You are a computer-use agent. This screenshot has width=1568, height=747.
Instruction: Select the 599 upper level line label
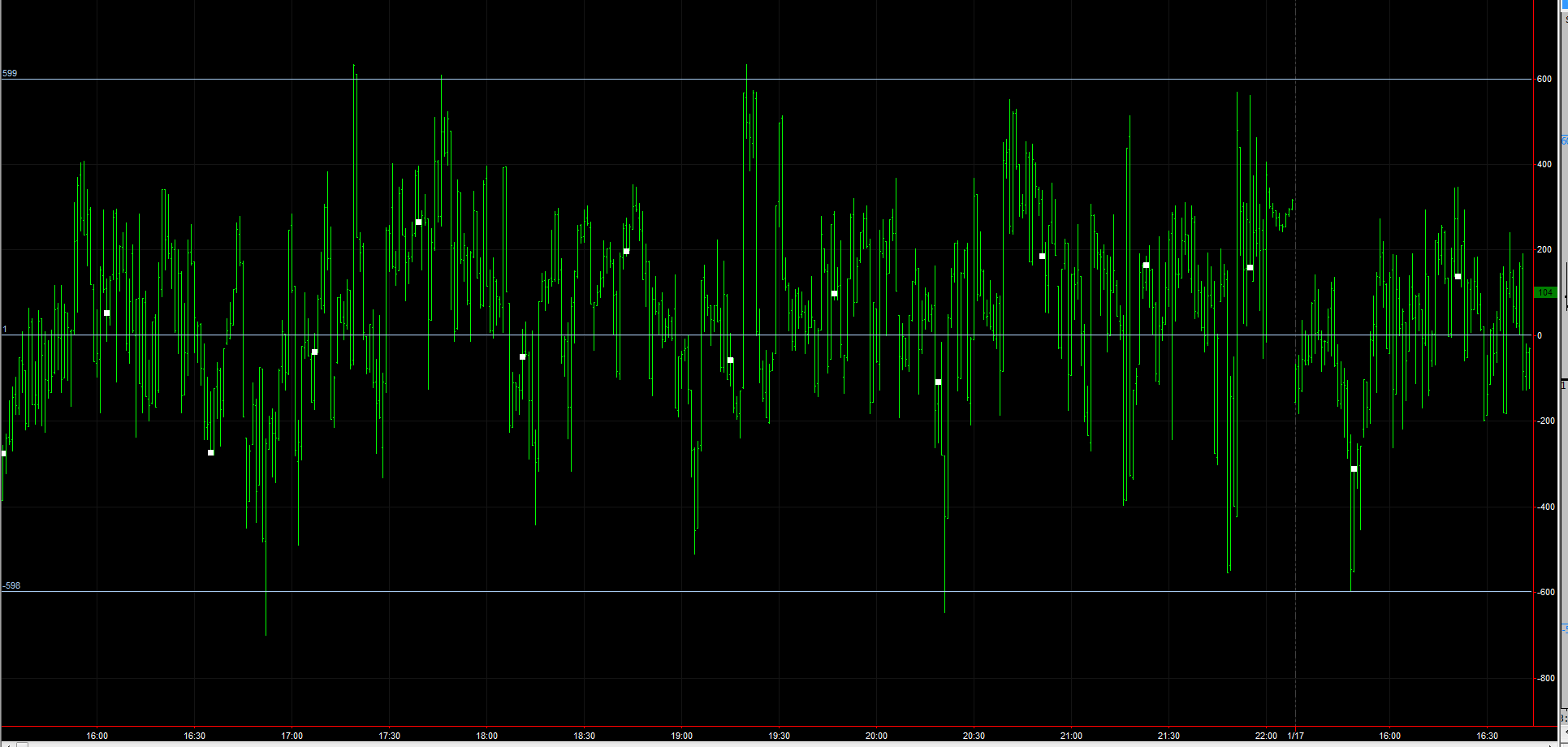(x=10, y=73)
